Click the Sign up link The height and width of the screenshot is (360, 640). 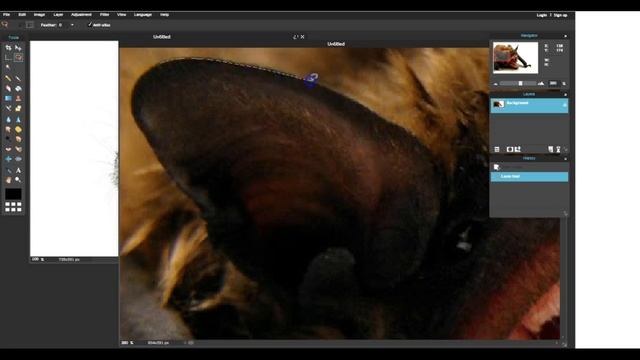[560, 15]
